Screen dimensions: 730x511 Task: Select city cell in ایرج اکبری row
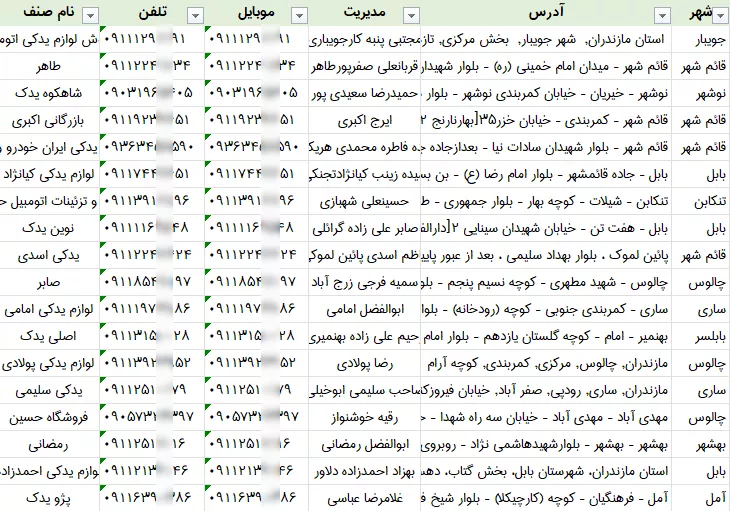coord(701,121)
